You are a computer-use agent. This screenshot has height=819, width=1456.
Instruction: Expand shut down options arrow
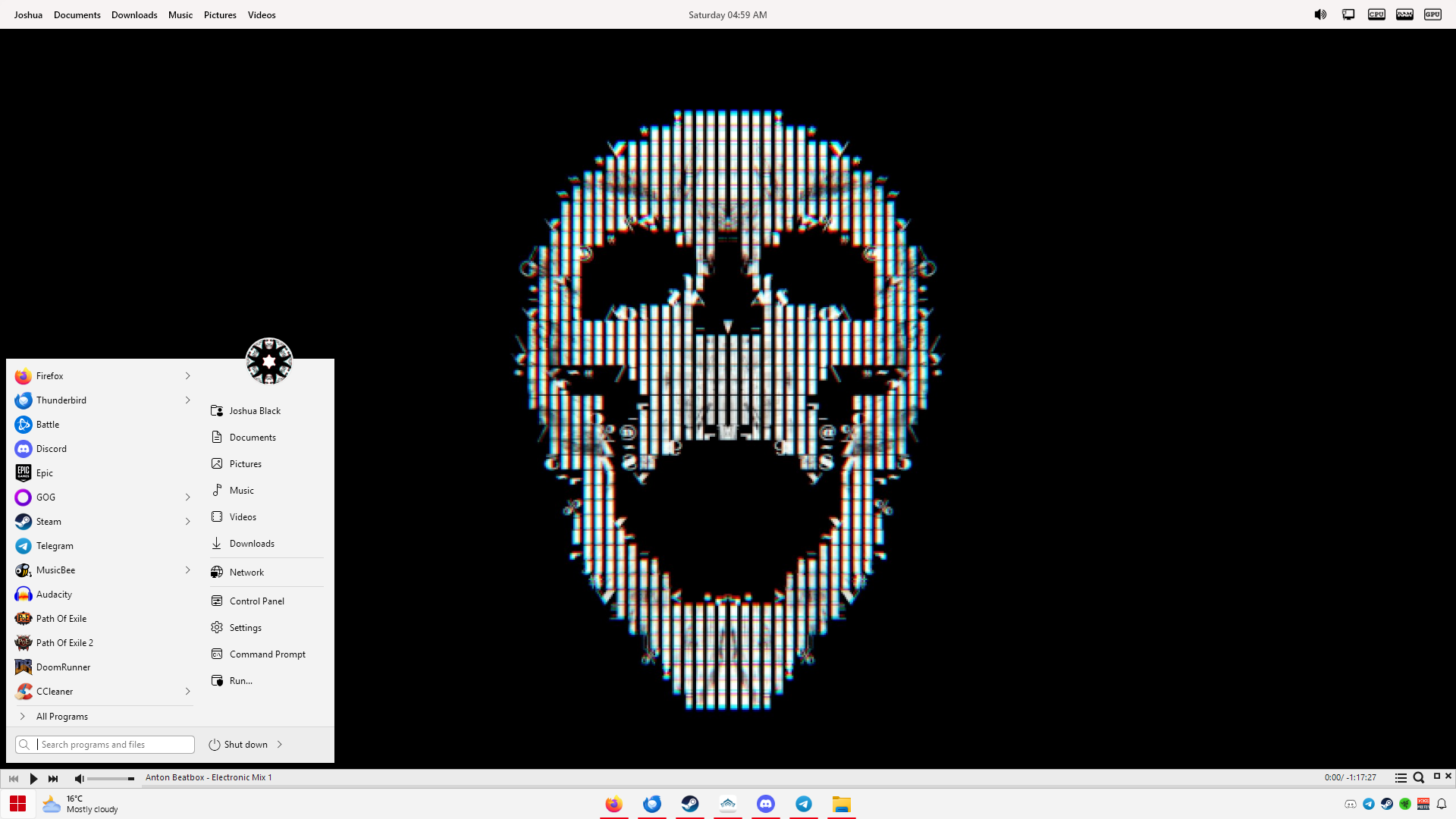point(280,745)
